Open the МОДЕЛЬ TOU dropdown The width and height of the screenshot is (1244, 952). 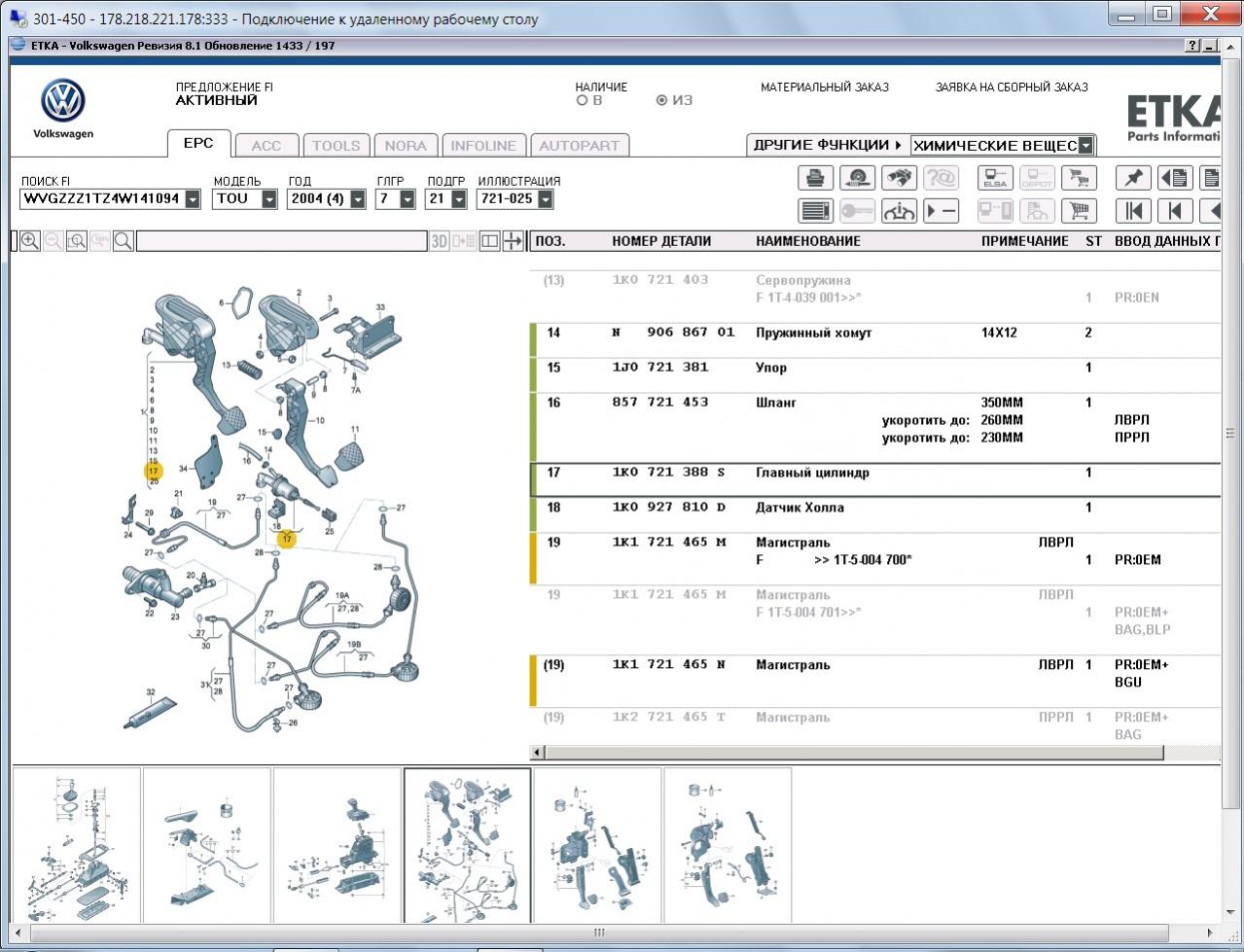269,199
